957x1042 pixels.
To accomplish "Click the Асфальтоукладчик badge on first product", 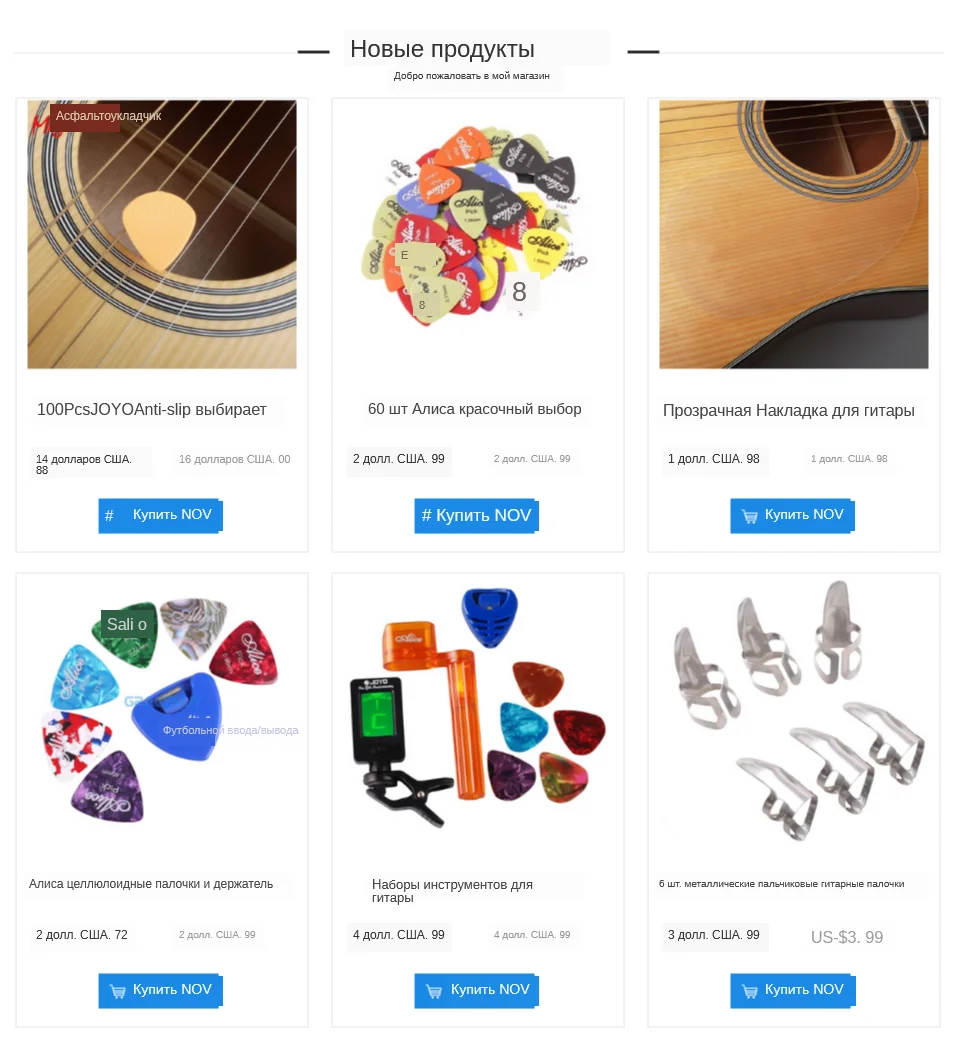I will 108,116.
